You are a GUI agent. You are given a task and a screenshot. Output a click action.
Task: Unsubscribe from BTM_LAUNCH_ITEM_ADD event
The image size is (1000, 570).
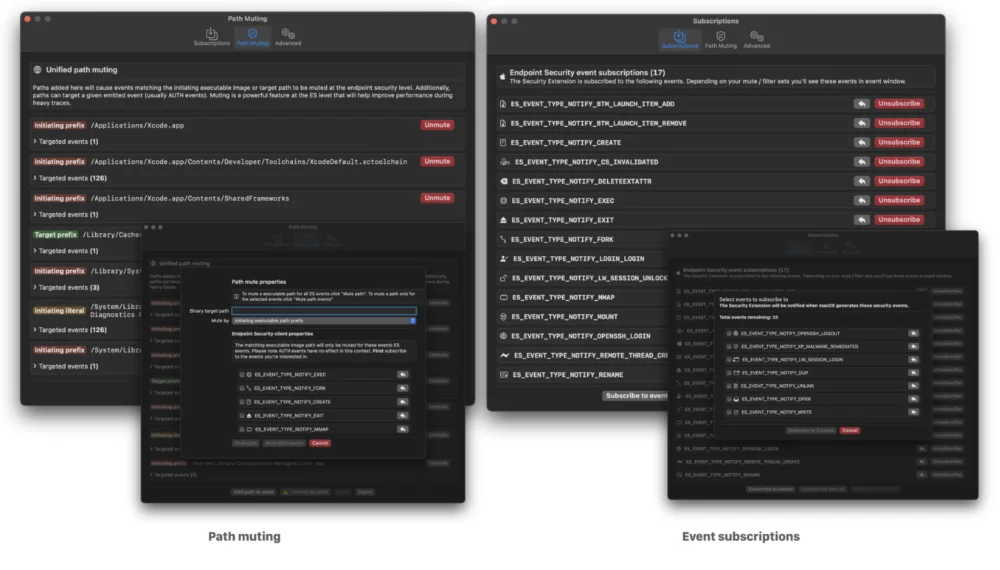(x=899, y=103)
